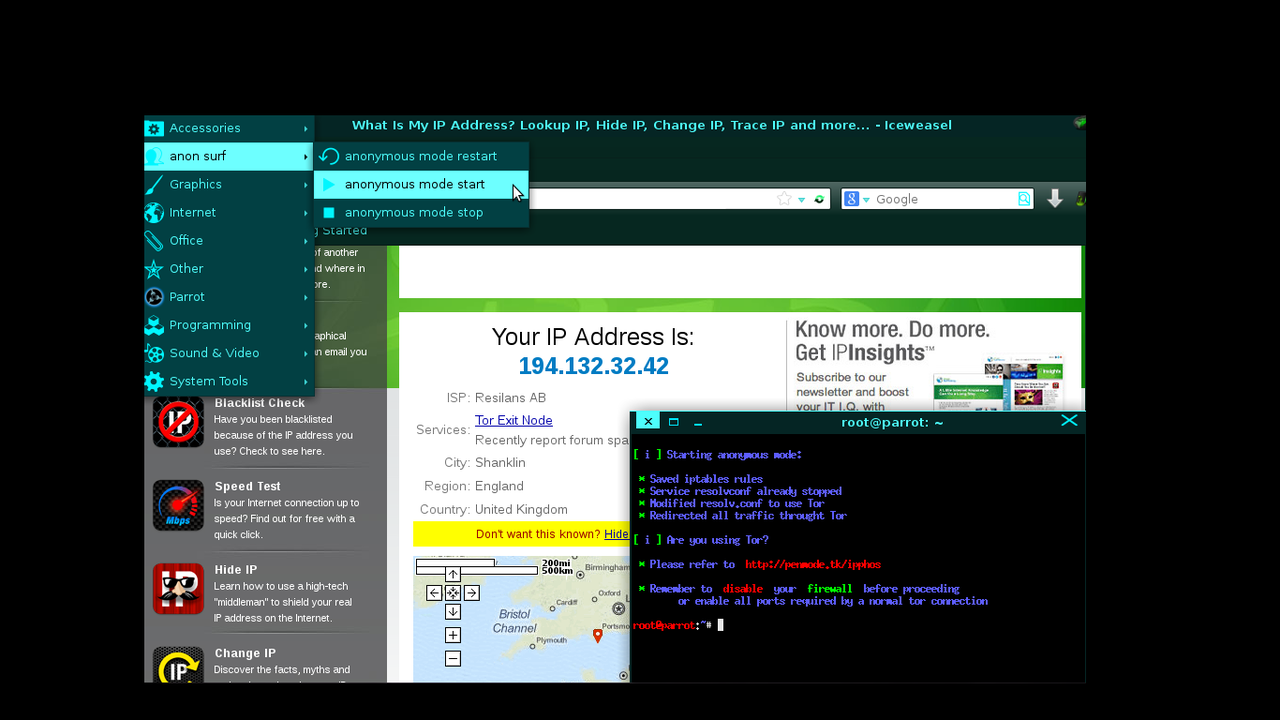Choose anonymous mode stop
The height and width of the screenshot is (720, 1280).
coord(421,212)
